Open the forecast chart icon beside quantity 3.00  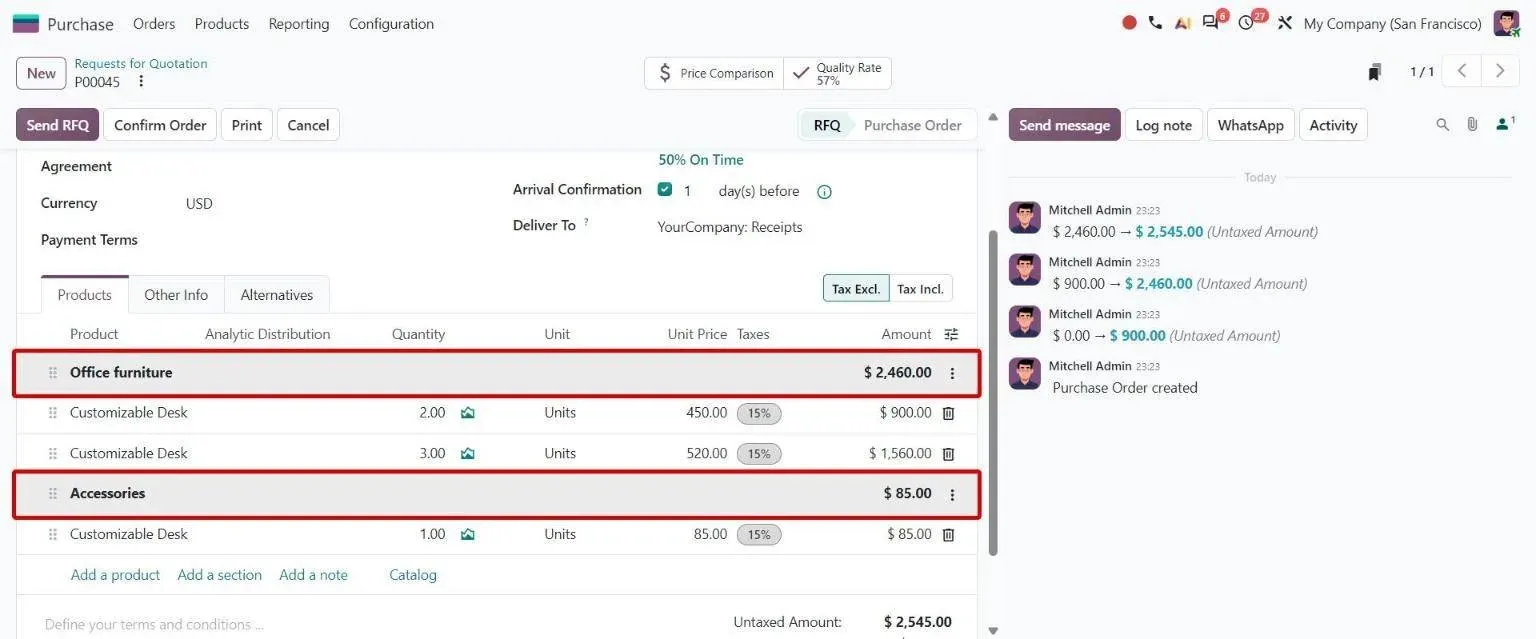coord(467,454)
